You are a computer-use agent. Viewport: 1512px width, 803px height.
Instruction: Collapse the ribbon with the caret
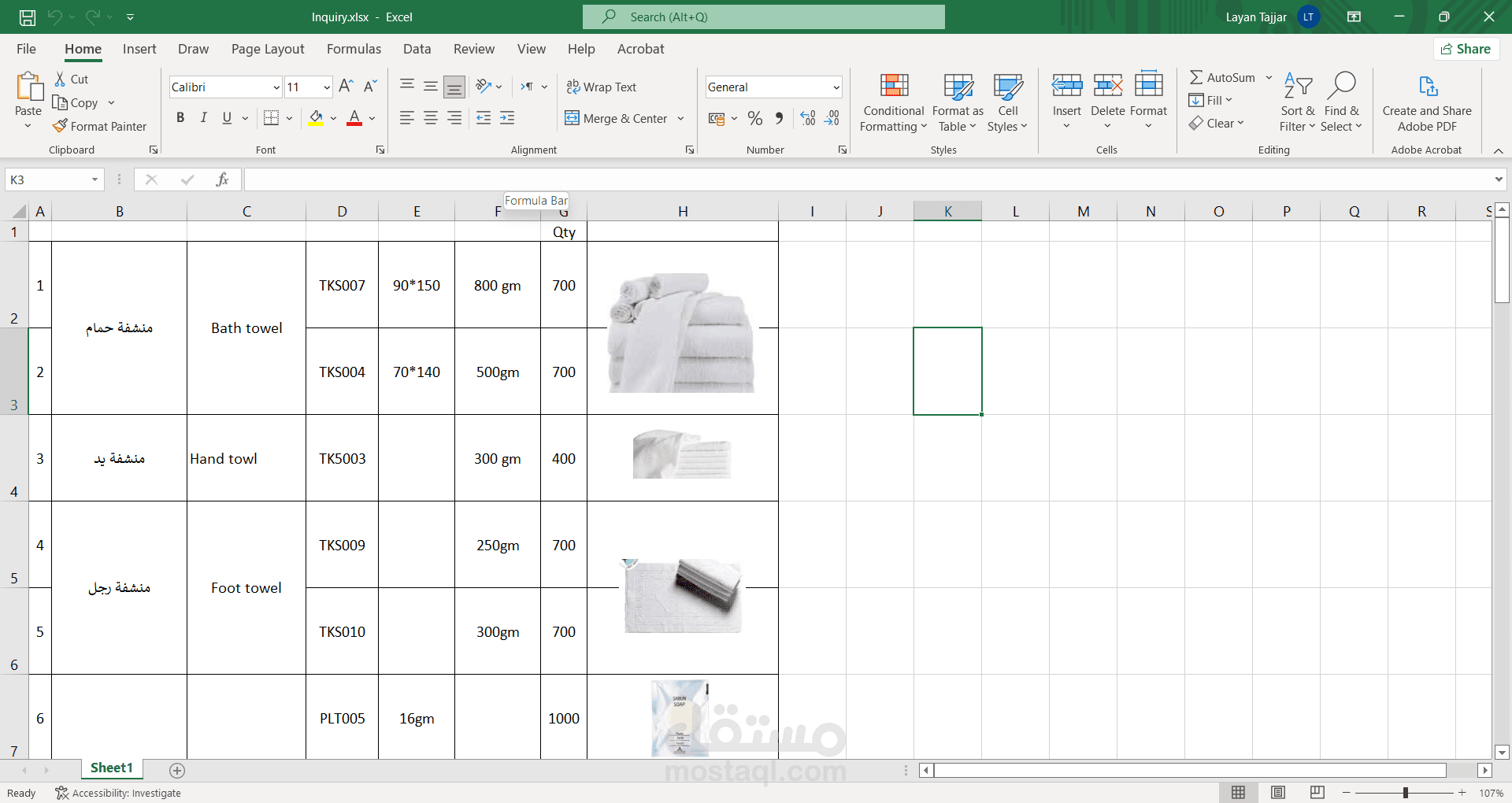pyautogui.click(x=1498, y=150)
